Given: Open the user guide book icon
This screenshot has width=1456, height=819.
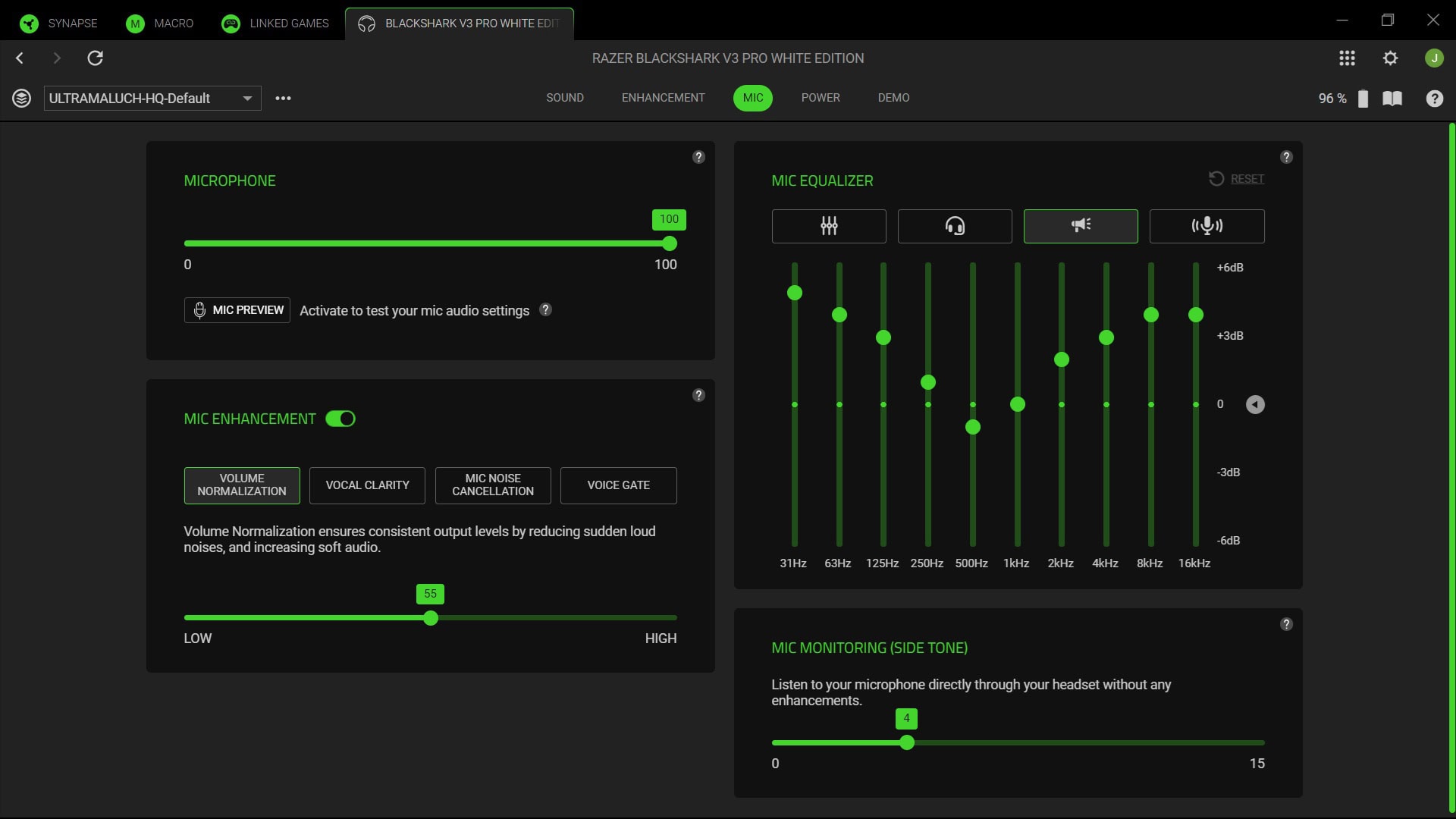Looking at the screenshot, I should click(1392, 99).
